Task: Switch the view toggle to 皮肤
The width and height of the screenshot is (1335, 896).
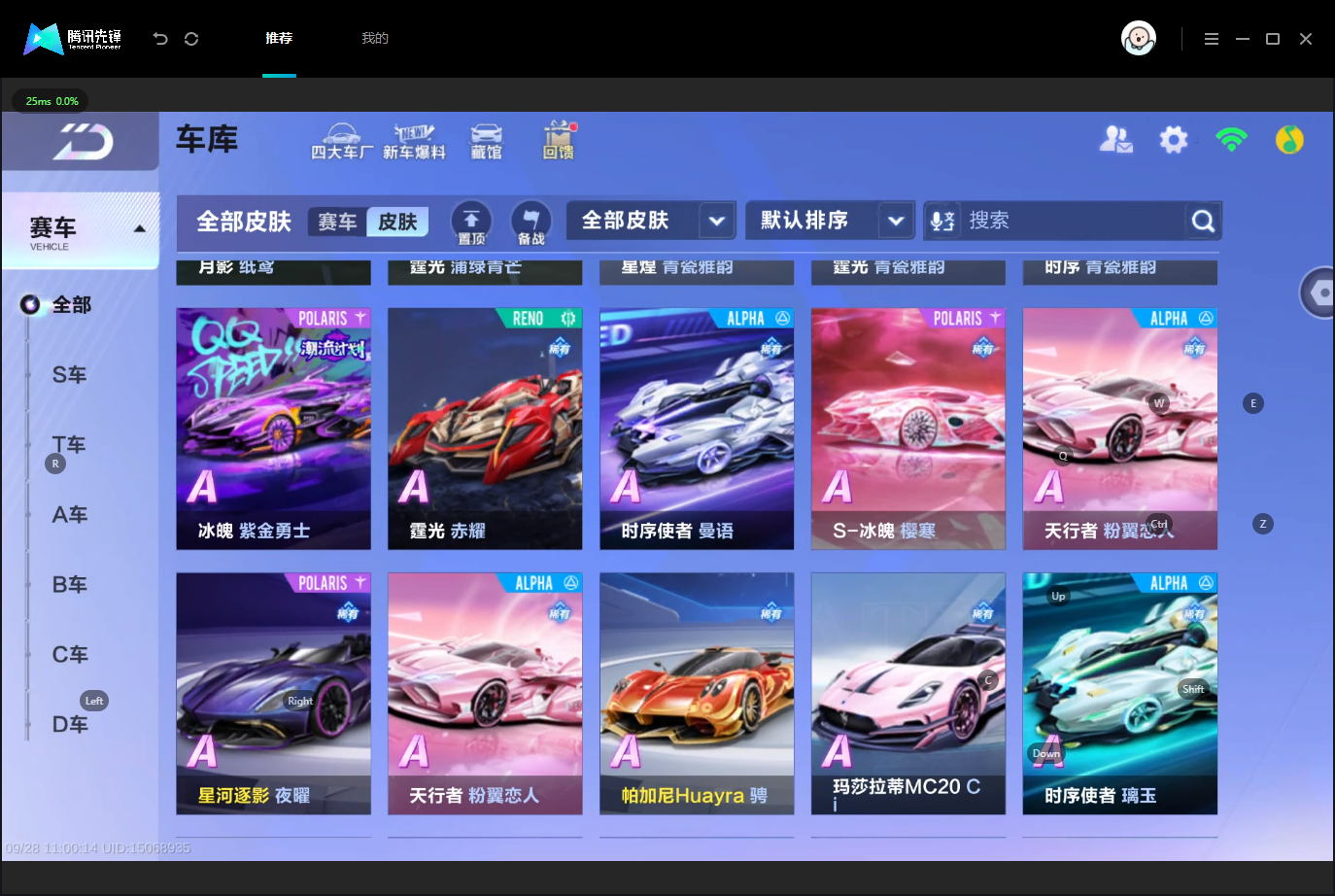Action: (x=397, y=222)
